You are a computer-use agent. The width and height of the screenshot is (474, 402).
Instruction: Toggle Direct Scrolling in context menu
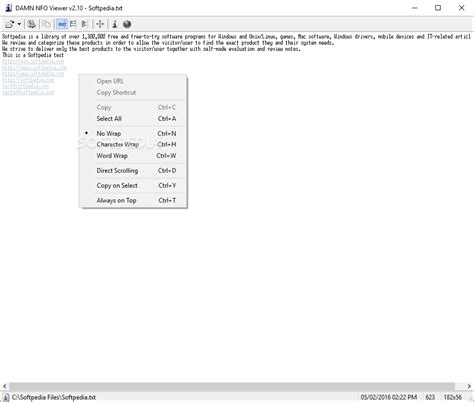point(133,170)
